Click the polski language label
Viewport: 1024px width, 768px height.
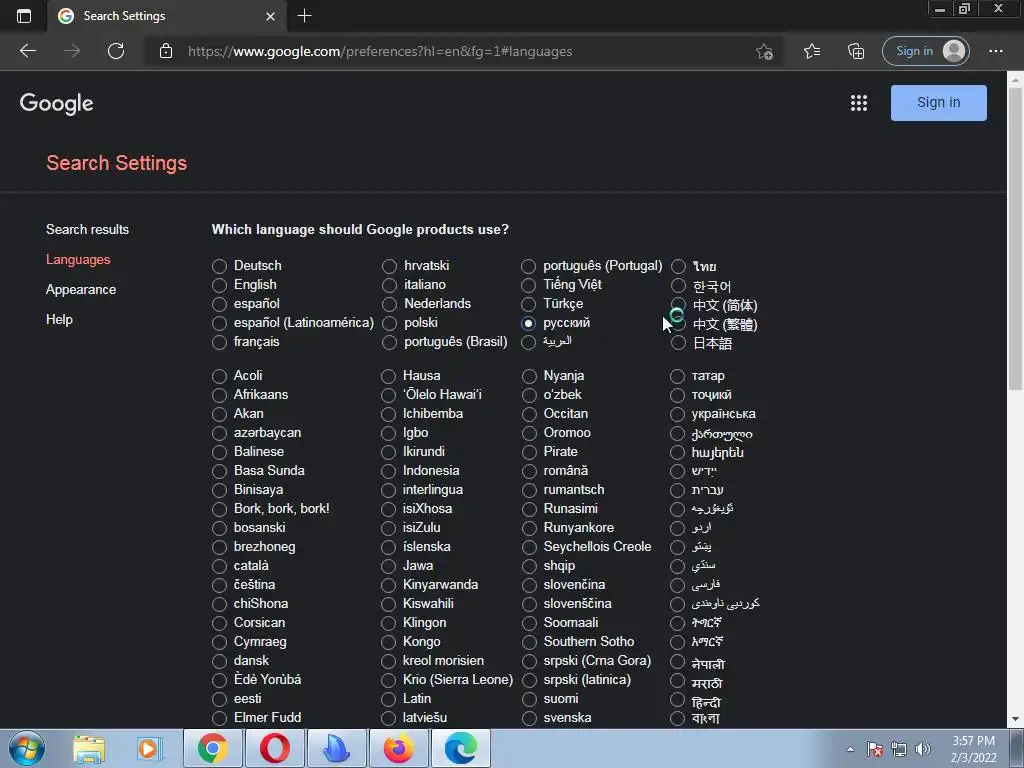tap(421, 323)
